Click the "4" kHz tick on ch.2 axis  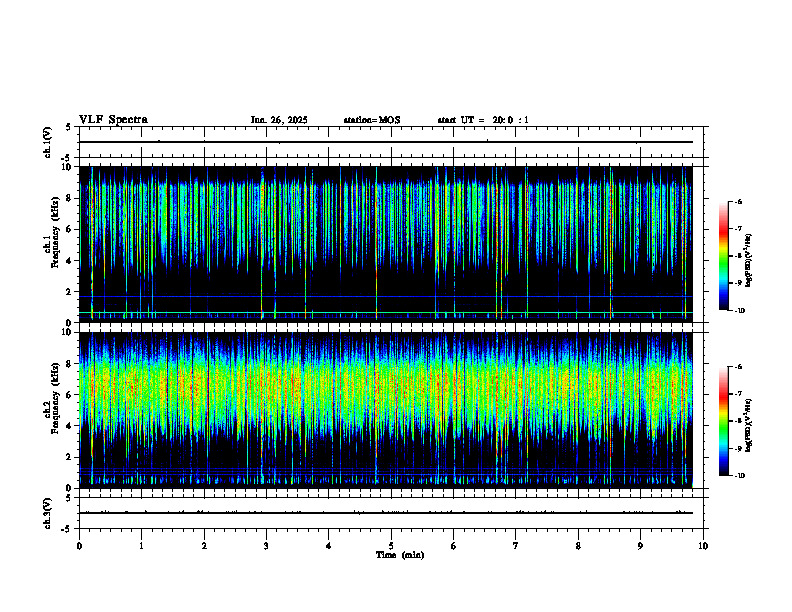pyautogui.click(x=70, y=426)
